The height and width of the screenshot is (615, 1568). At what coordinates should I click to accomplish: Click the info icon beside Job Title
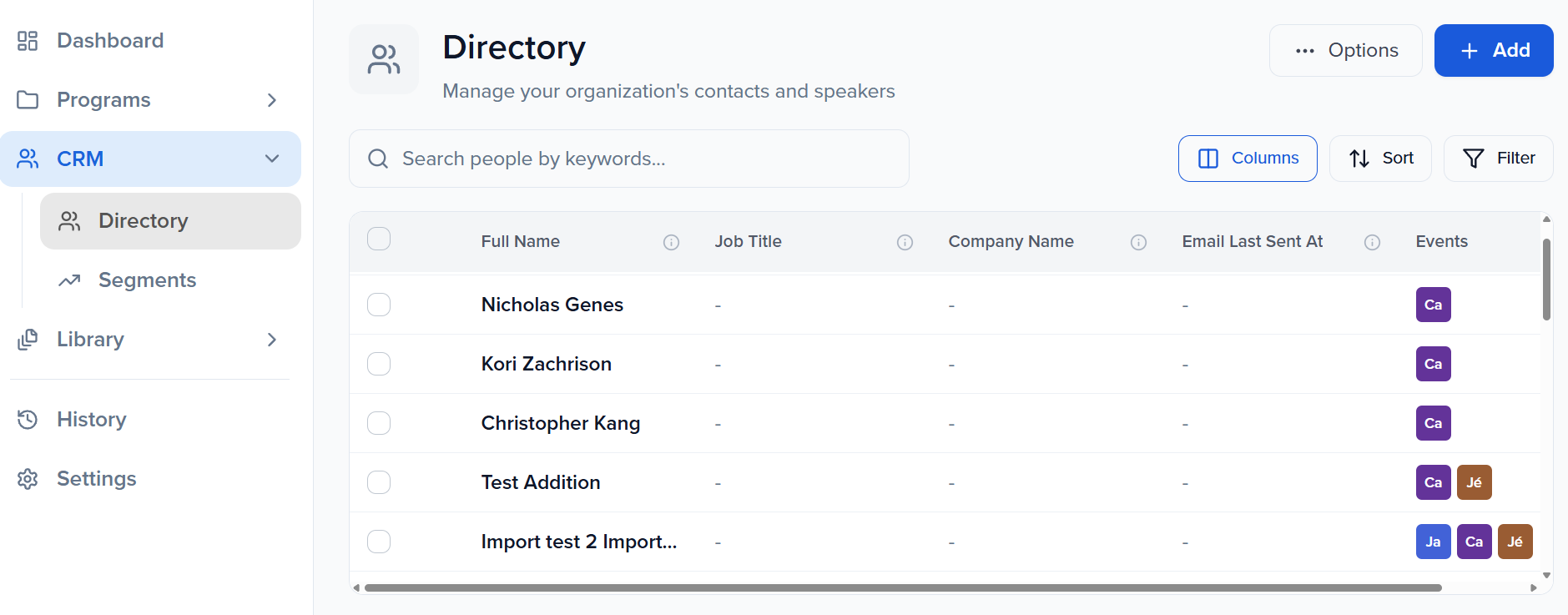pos(905,242)
